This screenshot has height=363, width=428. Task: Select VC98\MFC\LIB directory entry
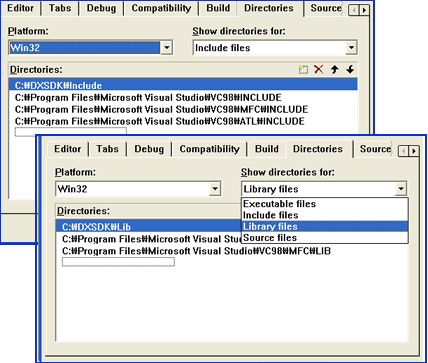pyautogui.click(x=197, y=251)
